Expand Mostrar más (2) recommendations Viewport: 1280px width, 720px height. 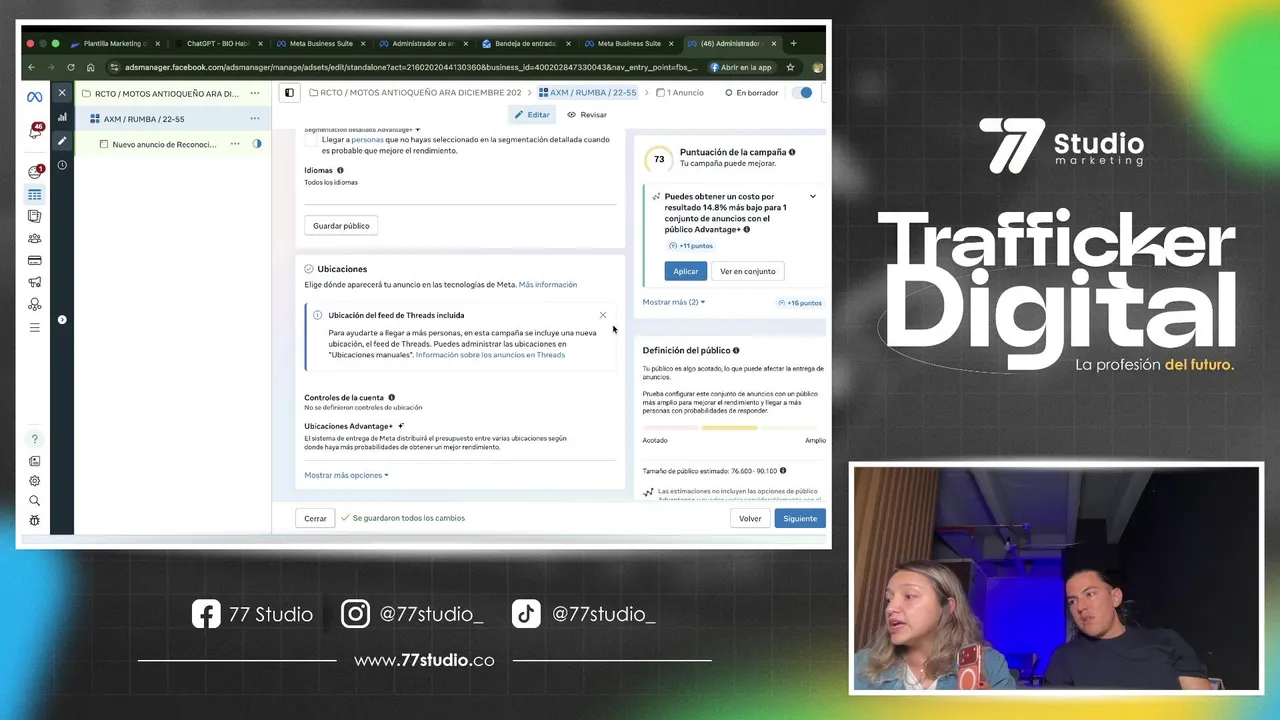coord(674,302)
